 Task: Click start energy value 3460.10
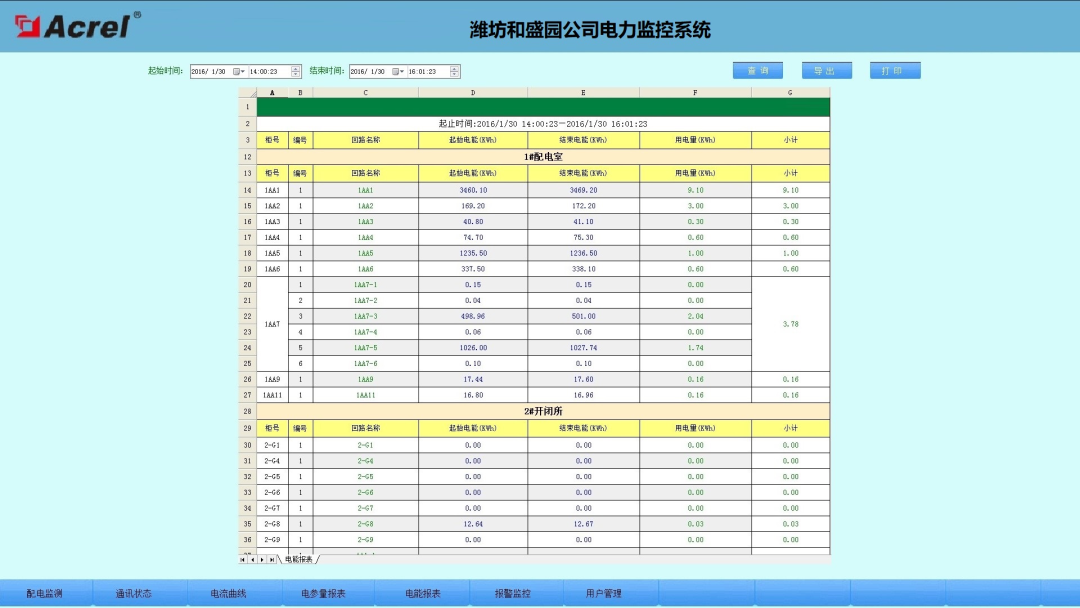point(472,190)
